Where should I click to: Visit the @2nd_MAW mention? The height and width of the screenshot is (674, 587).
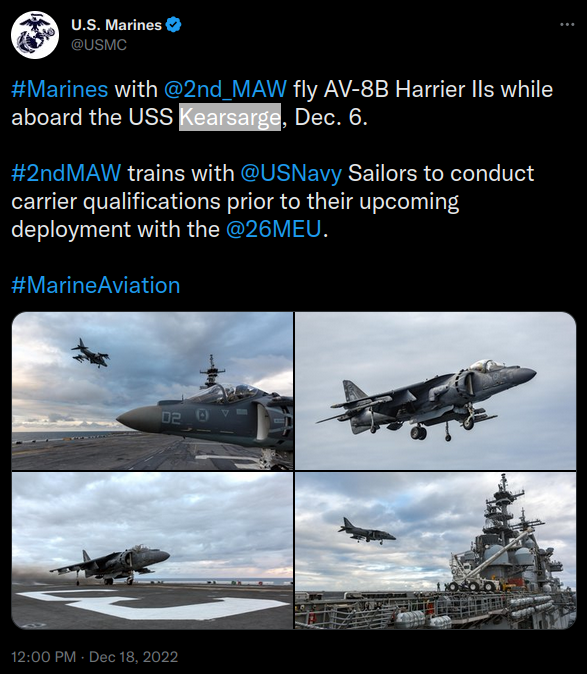pyautogui.click(x=225, y=89)
